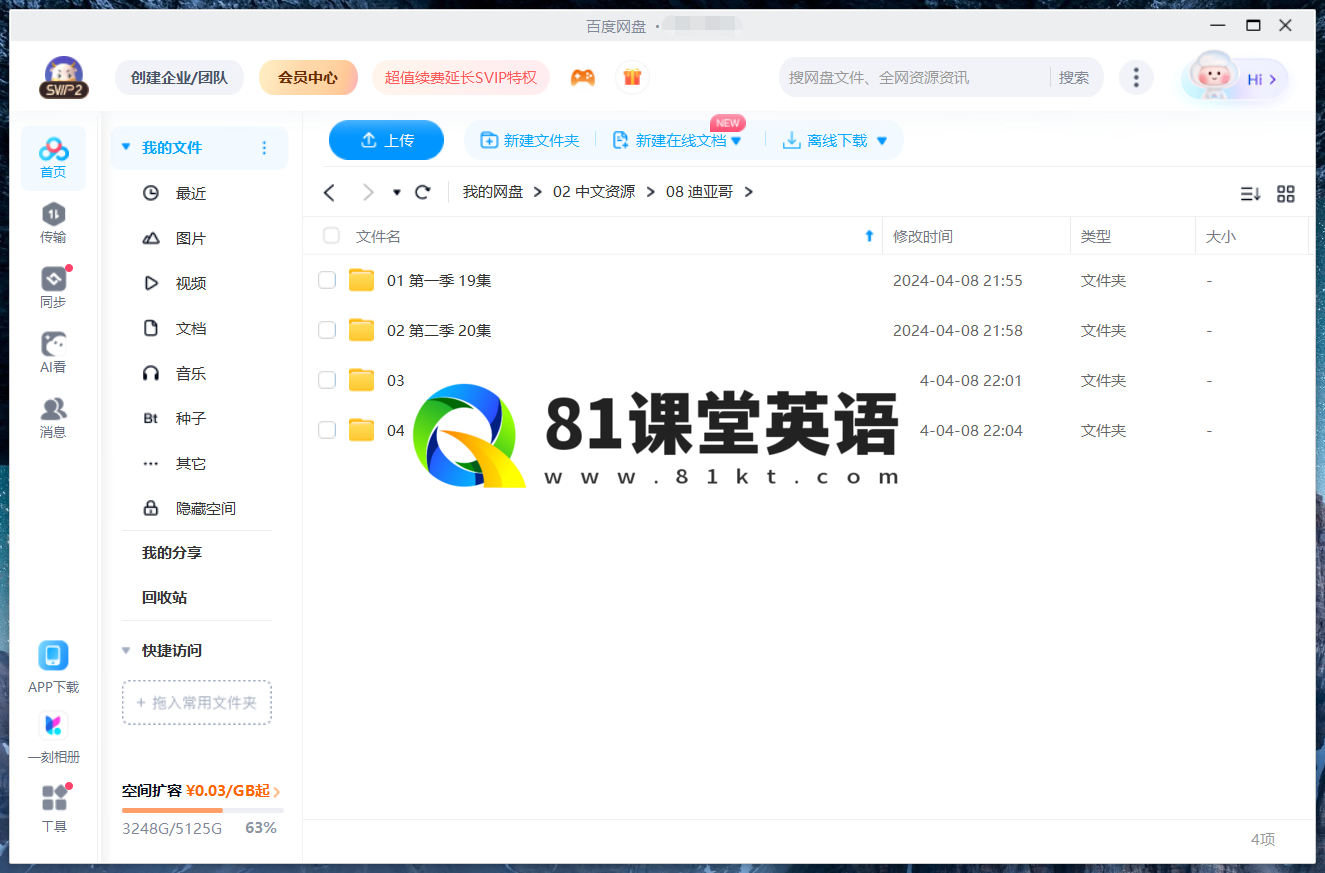Click the 上传 upload button

pos(386,140)
